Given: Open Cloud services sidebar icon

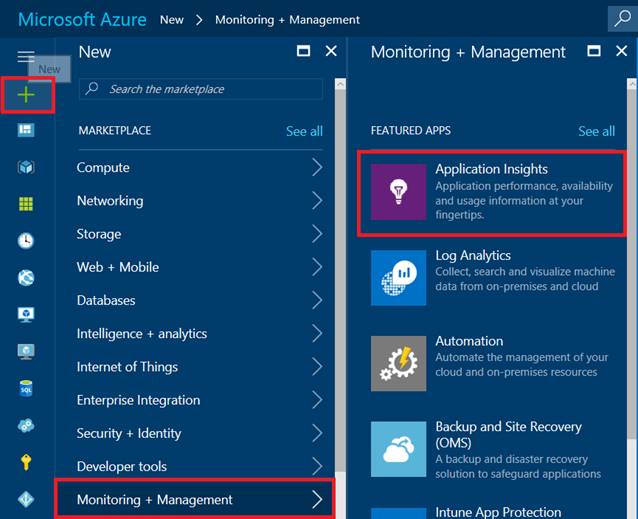Looking at the screenshot, I should coord(26,425).
